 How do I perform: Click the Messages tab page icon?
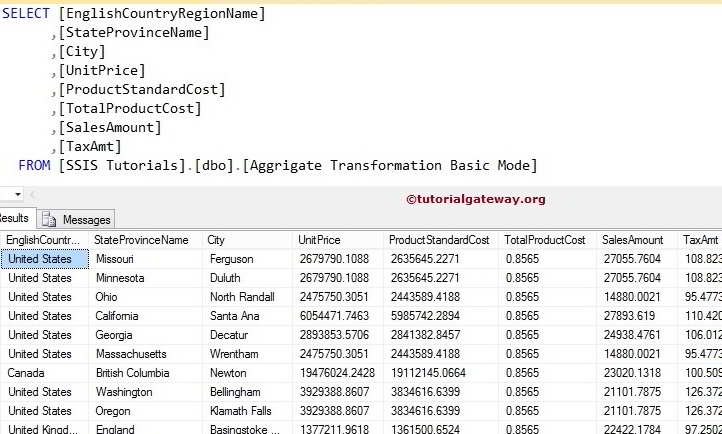[x=49, y=220]
